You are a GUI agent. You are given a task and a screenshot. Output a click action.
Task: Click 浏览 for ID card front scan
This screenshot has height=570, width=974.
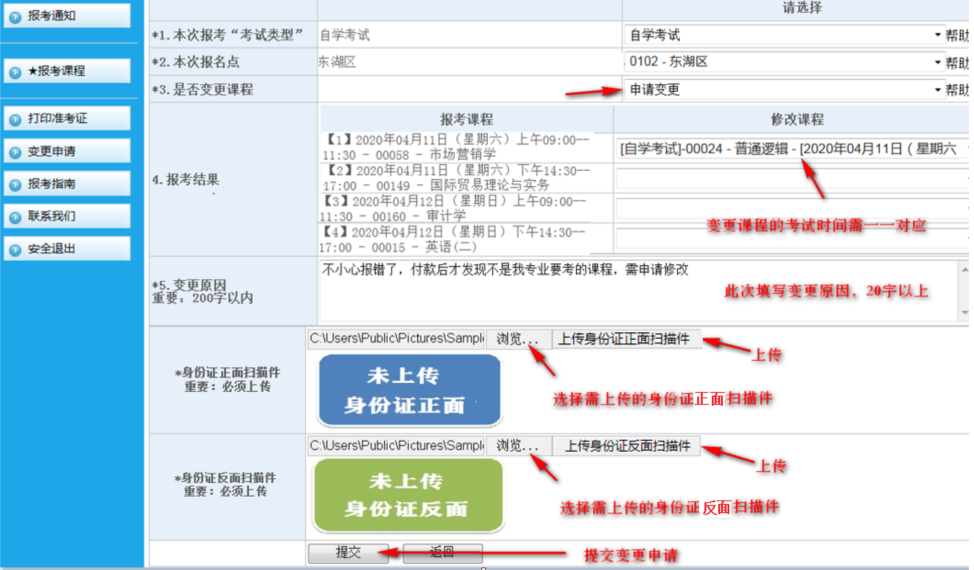(x=518, y=338)
